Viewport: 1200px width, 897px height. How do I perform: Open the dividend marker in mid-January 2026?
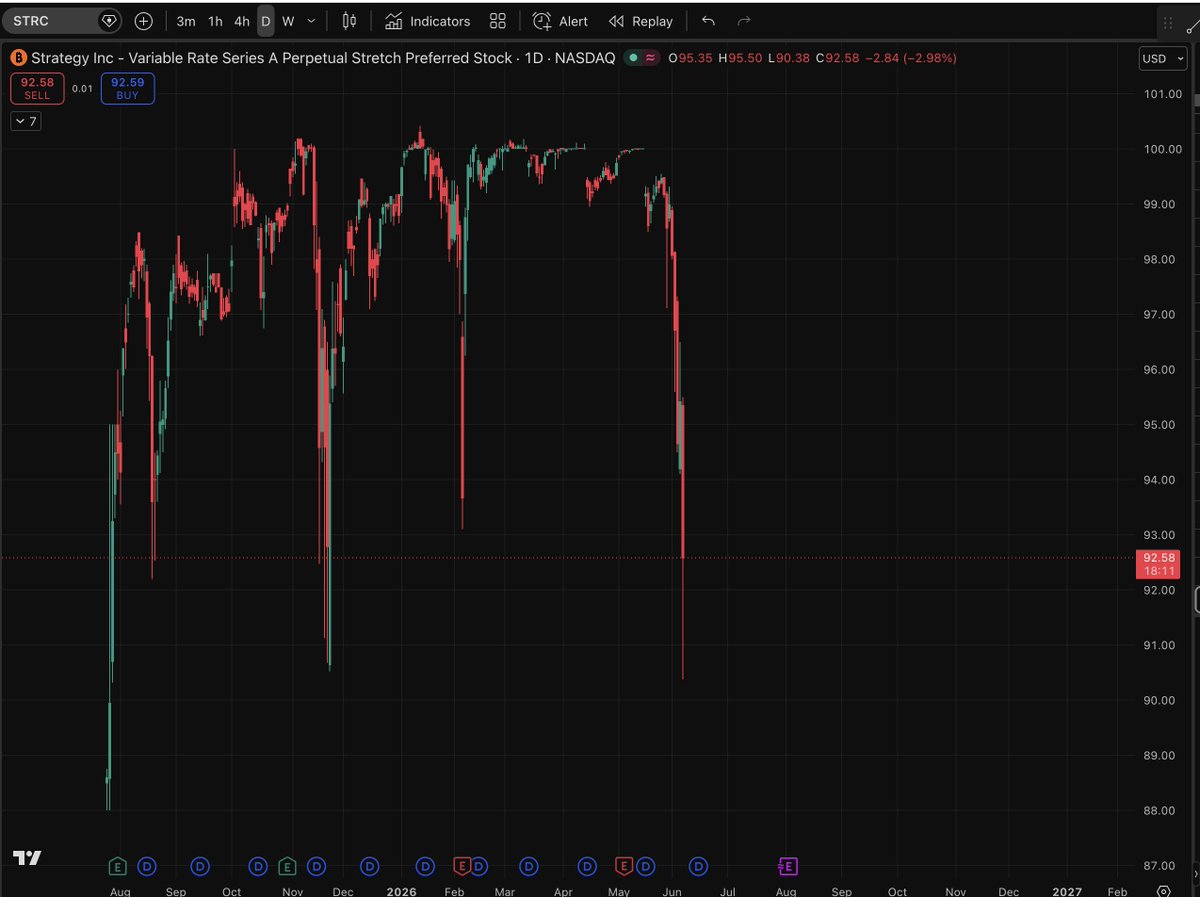pos(426,865)
